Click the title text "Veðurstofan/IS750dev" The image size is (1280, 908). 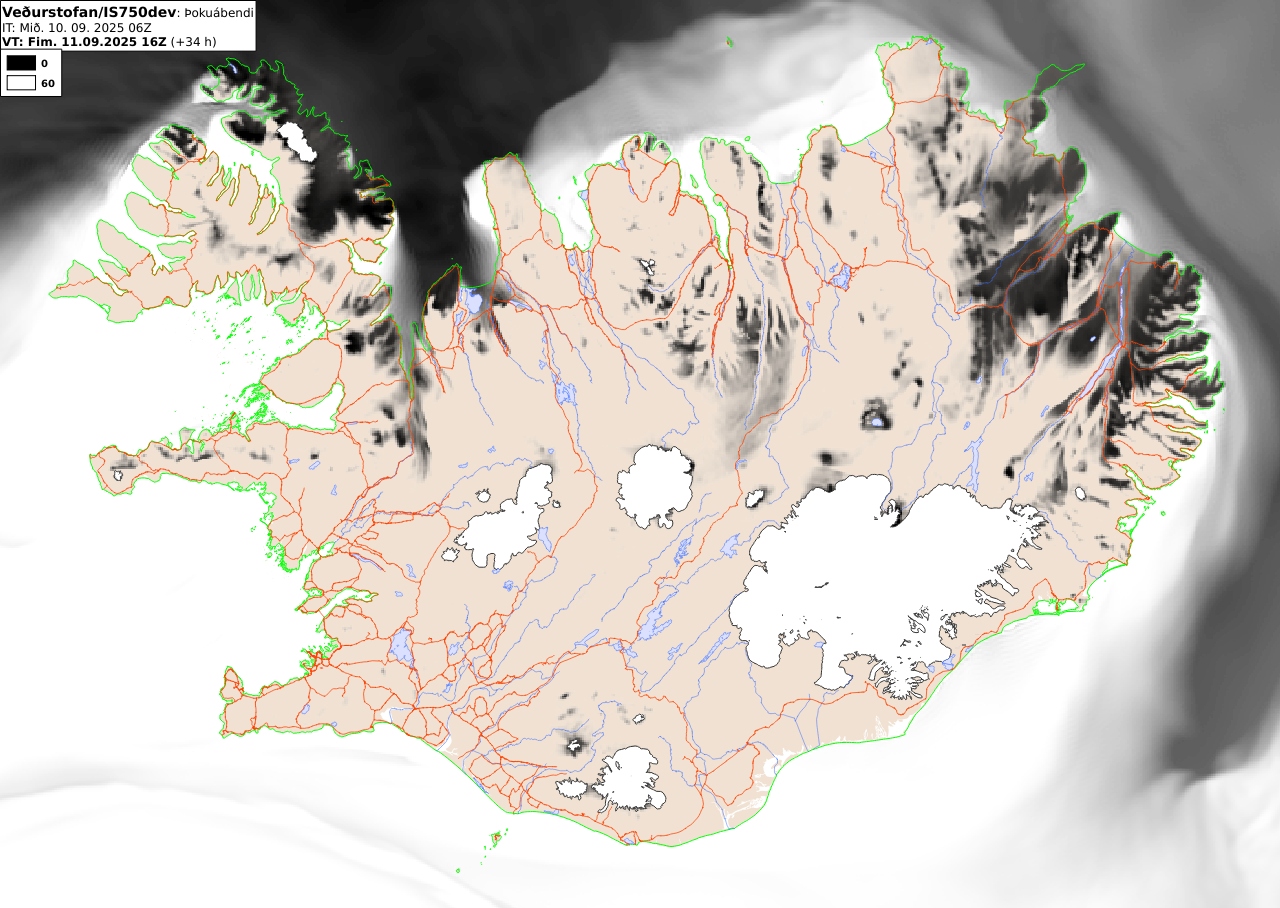click(89, 12)
